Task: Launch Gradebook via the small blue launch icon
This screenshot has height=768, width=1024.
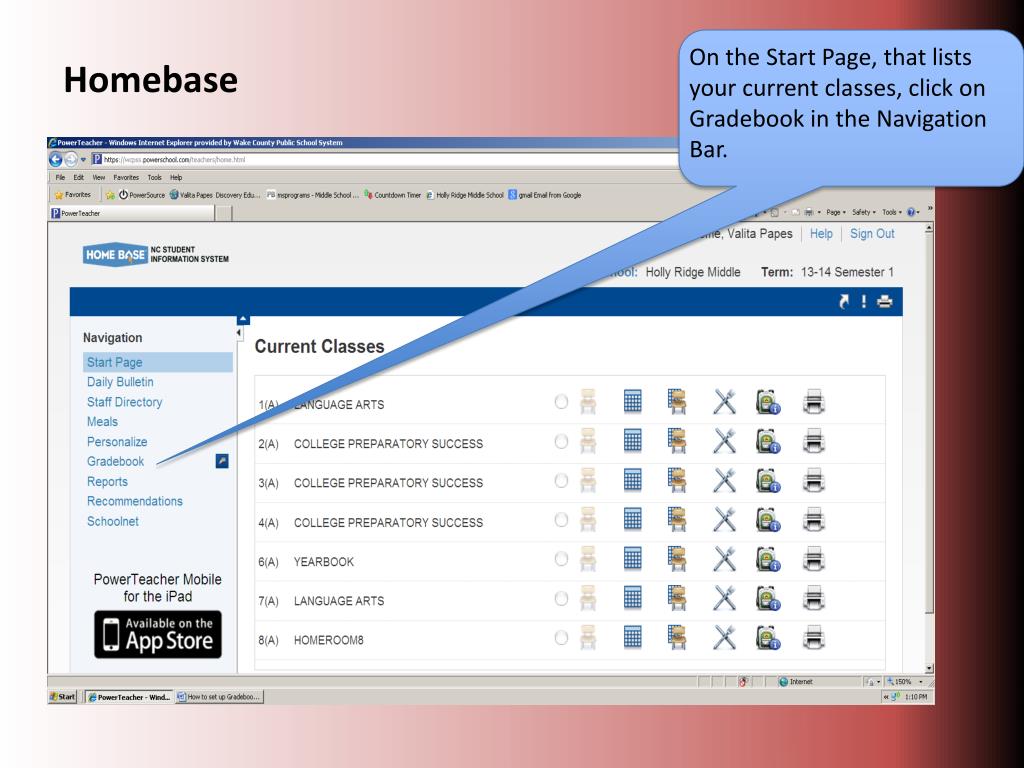Action: [x=222, y=461]
